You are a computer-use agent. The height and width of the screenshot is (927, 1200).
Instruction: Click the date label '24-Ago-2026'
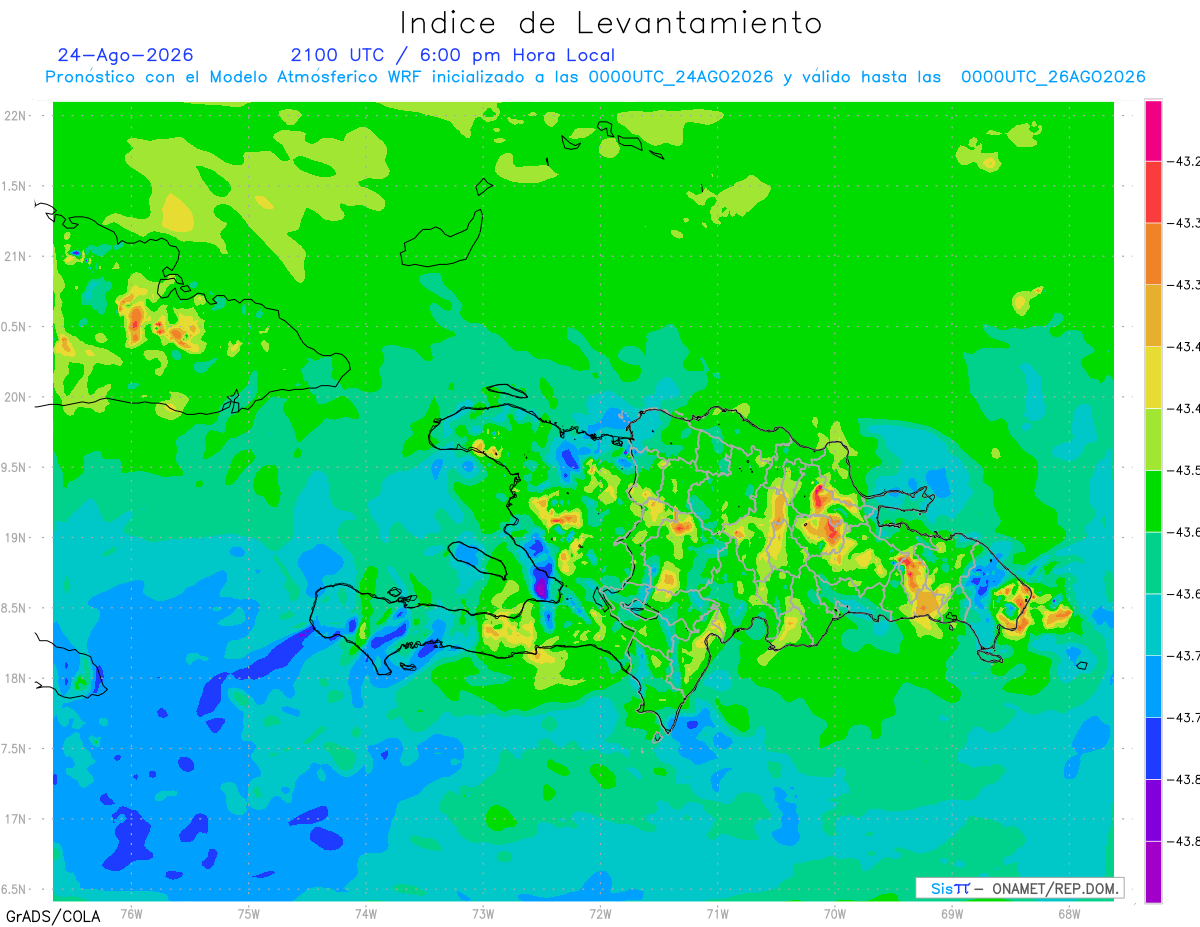(126, 55)
